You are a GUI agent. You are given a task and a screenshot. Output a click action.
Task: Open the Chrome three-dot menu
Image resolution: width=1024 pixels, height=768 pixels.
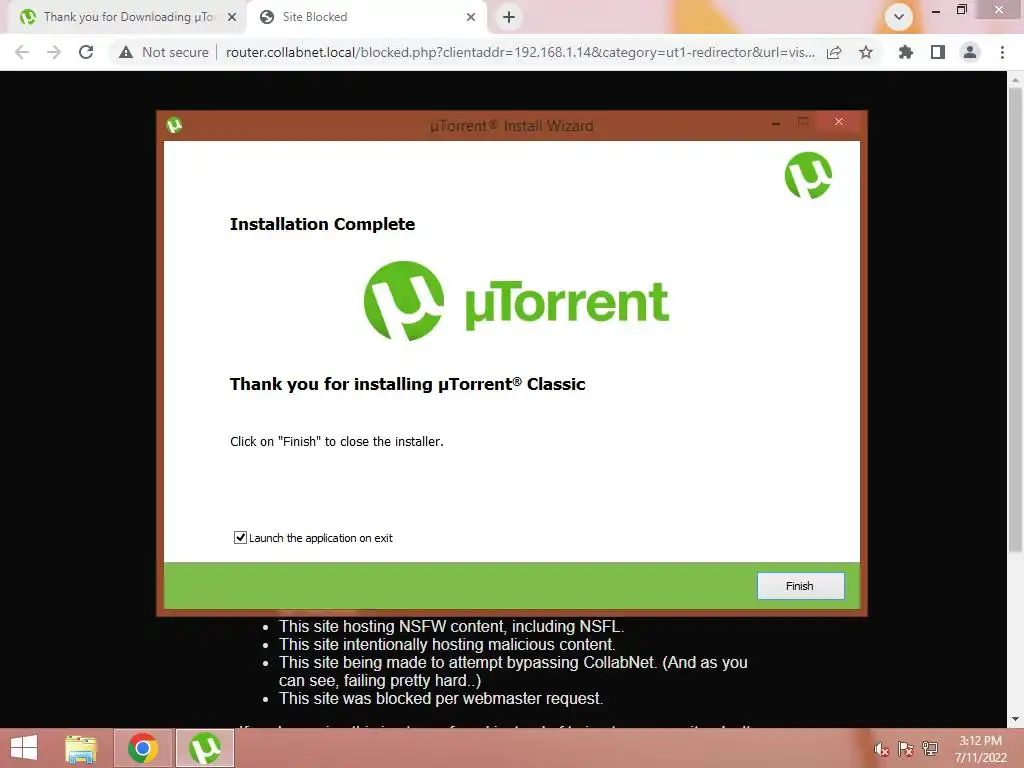(x=1002, y=52)
